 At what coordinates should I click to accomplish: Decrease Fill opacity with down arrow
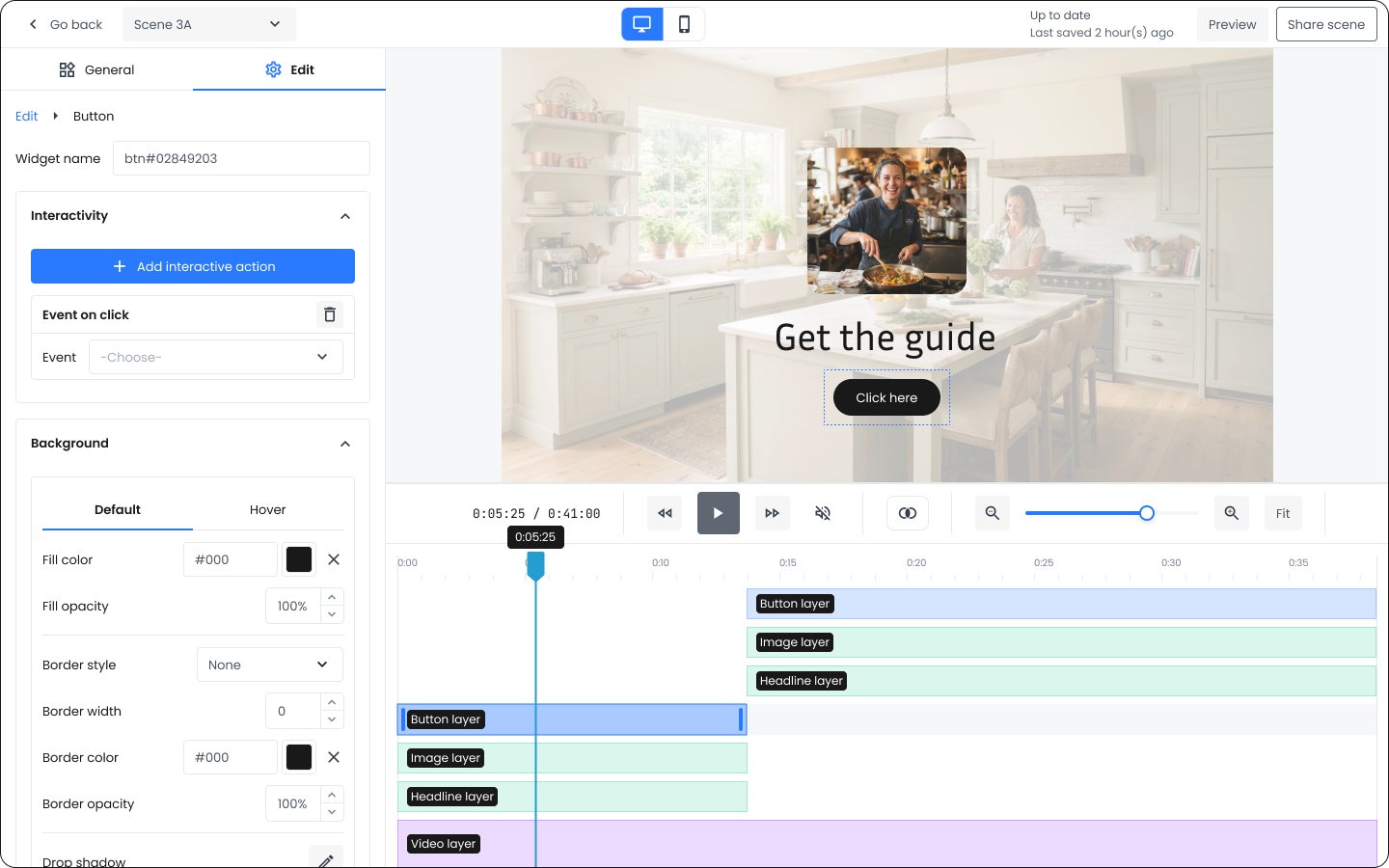332,614
